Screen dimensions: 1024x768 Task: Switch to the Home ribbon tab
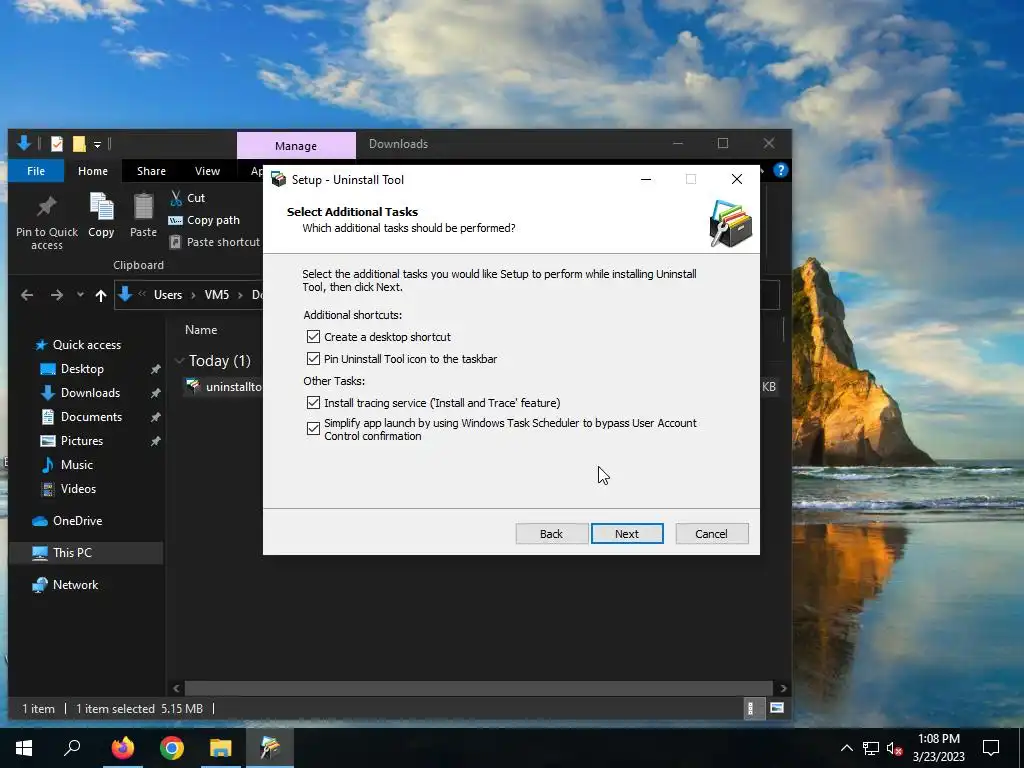point(93,171)
